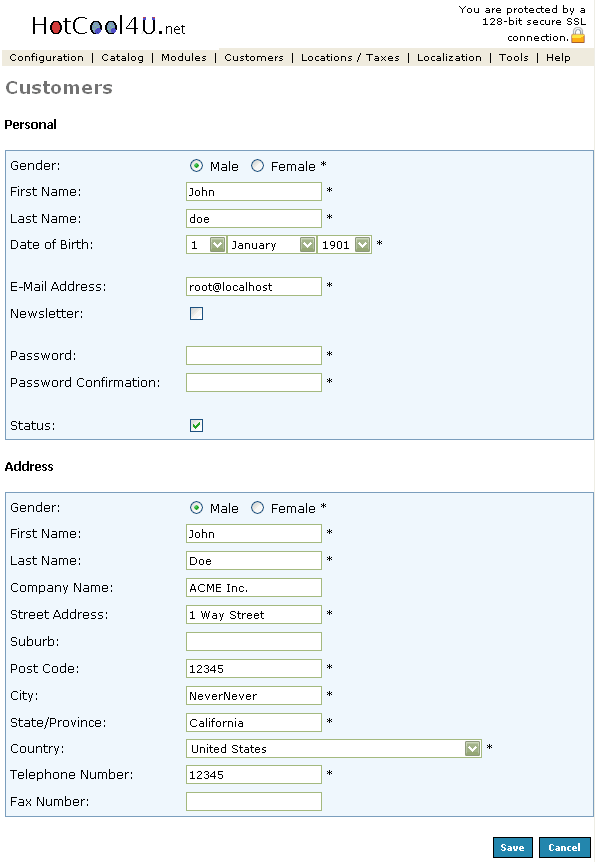
Task: Enable the Newsletter checkbox
Action: [197, 313]
